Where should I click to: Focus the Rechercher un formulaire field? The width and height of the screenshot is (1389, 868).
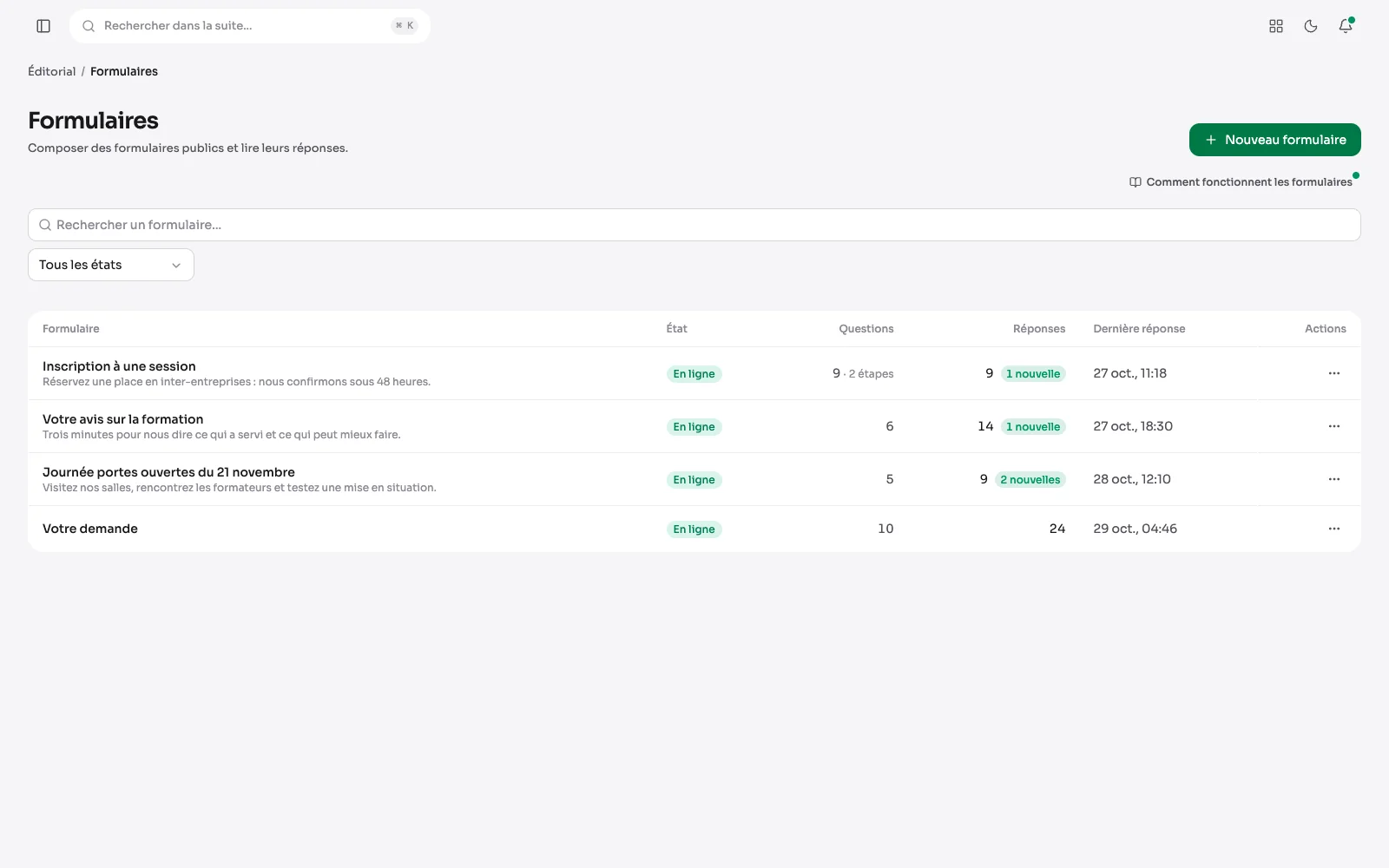point(694,225)
